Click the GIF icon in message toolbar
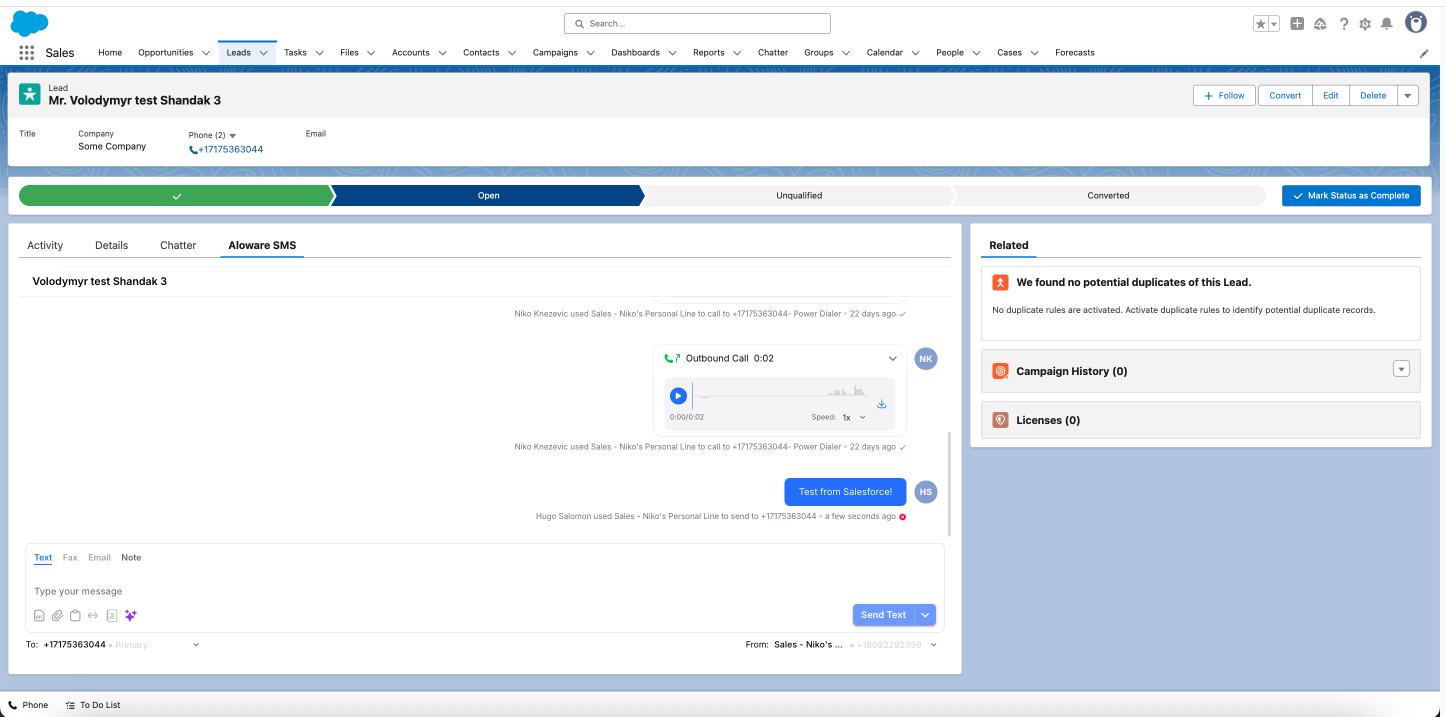1445x717 pixels. (x=39, y=615)
